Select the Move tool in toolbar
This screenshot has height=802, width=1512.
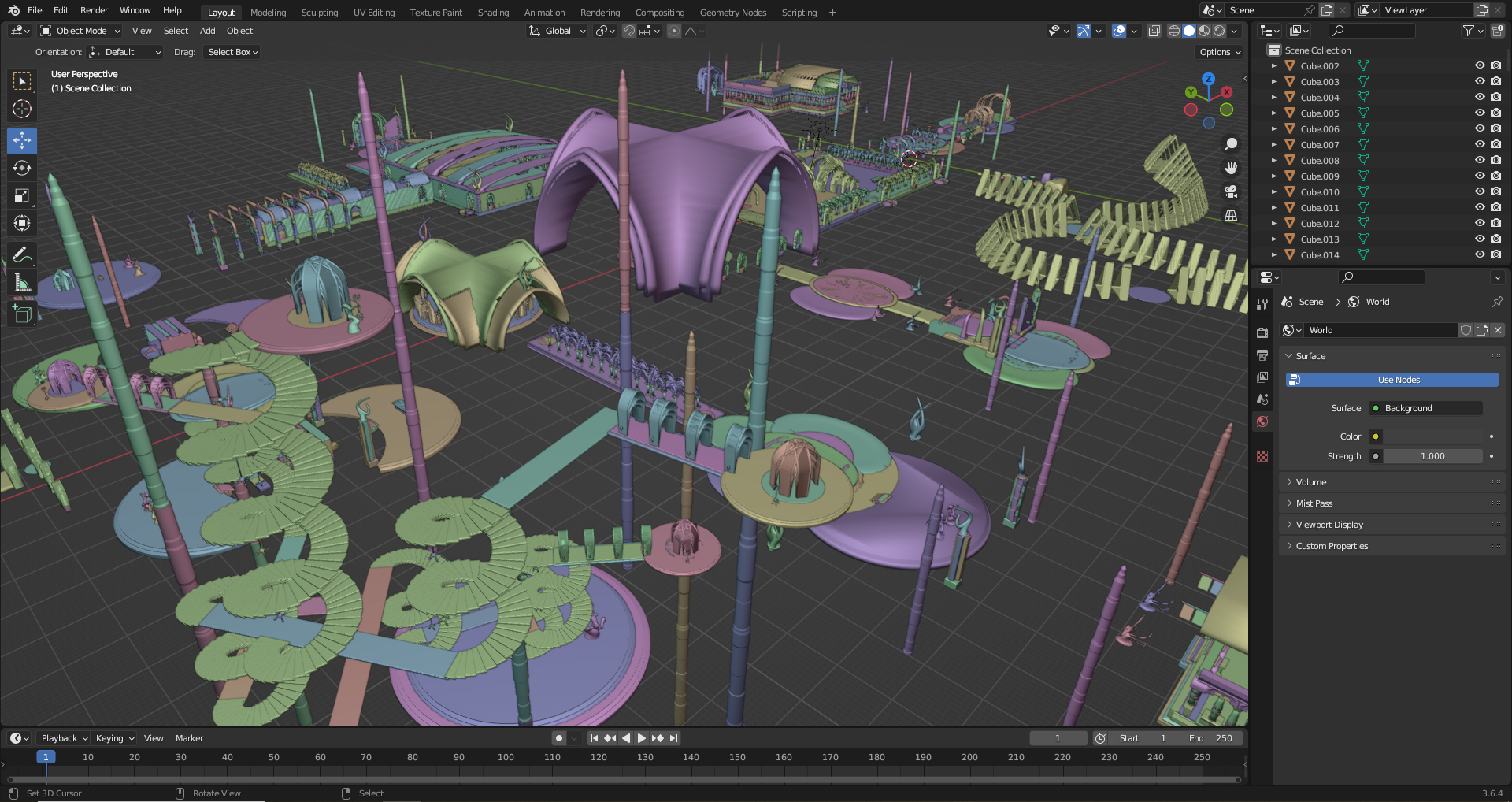(x=22, y=141)
